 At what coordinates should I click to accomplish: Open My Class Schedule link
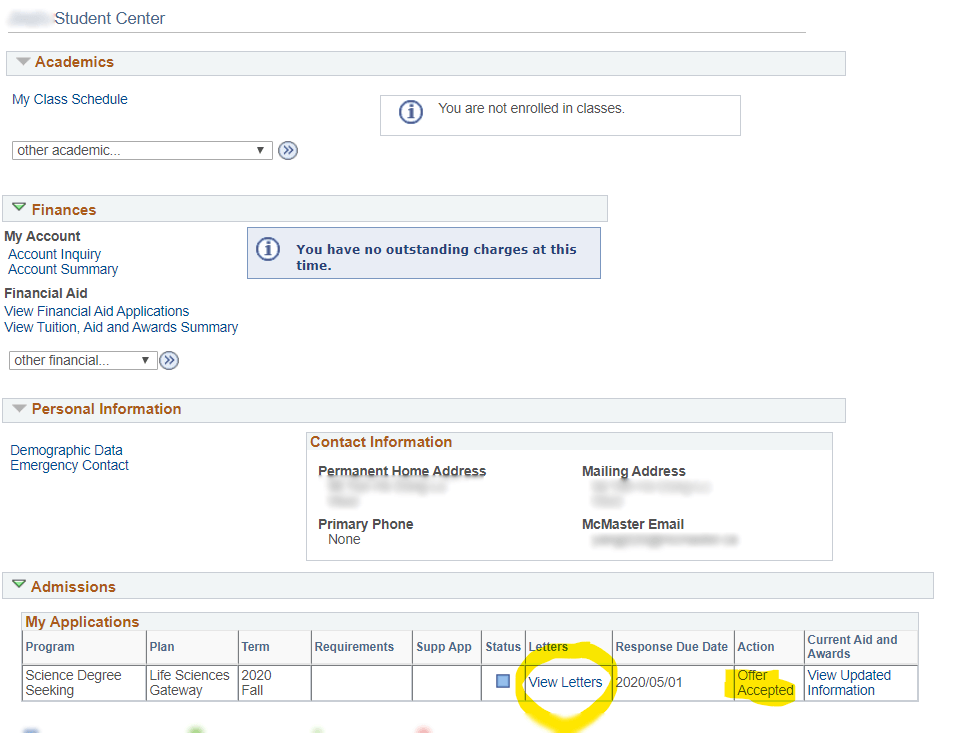[70, 99]
